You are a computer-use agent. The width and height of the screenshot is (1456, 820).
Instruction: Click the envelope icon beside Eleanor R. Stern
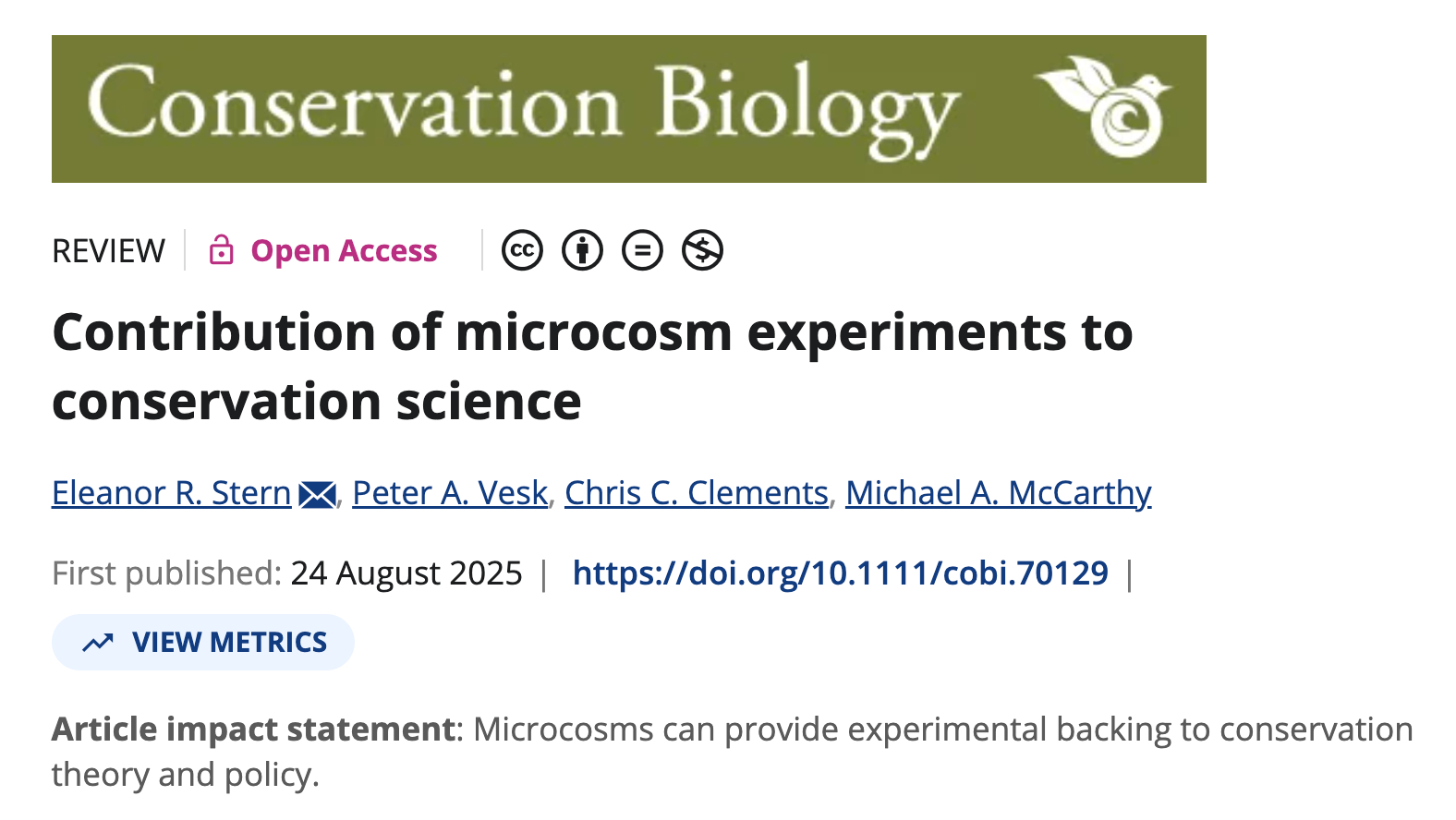tap(317, 495)
